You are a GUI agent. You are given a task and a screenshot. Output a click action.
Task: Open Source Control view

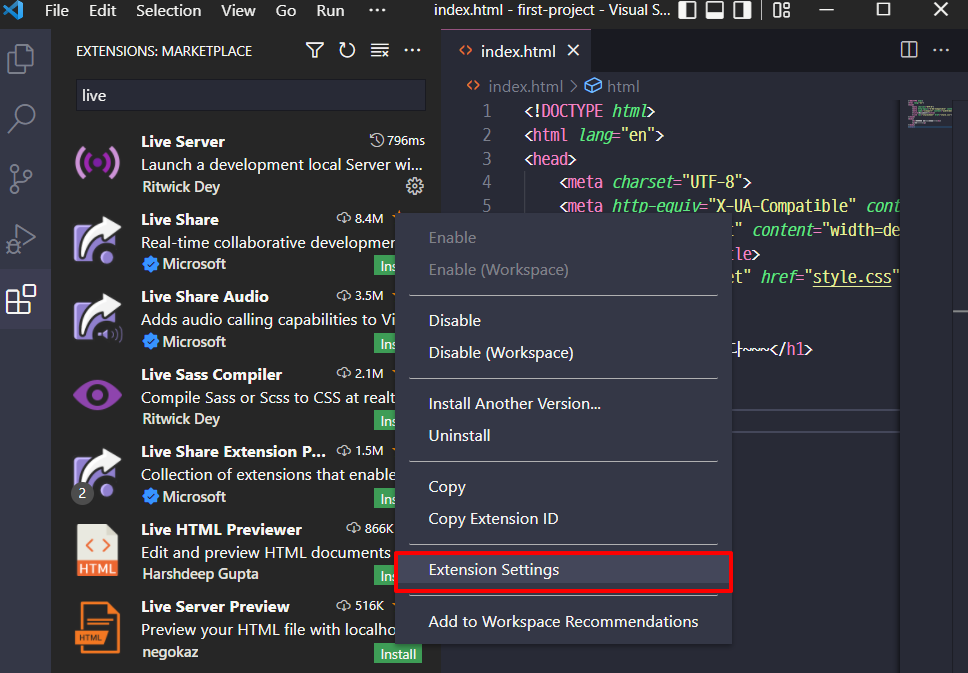click(20, 179)
